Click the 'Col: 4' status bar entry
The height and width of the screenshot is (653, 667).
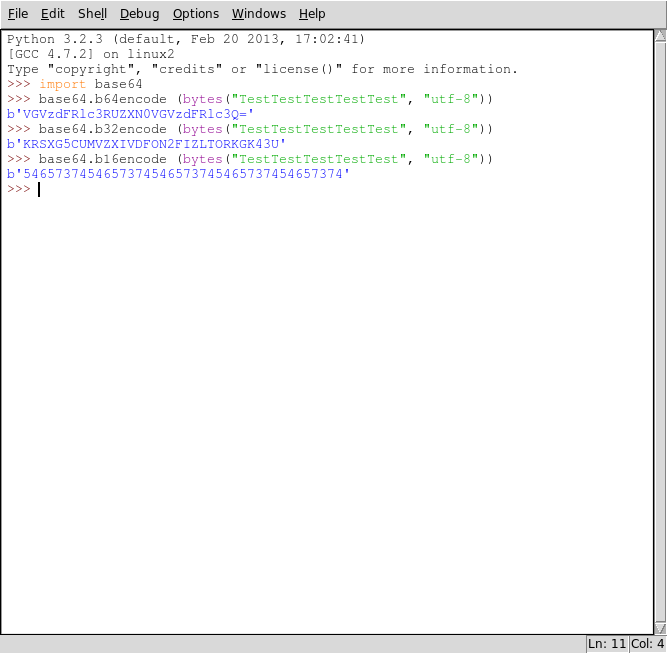click(x=647, y=644)
